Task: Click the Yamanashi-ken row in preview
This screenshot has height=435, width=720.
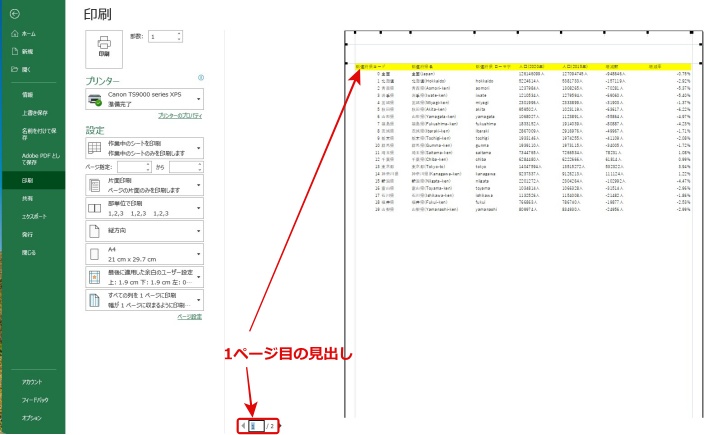Action: coord(523,209)
